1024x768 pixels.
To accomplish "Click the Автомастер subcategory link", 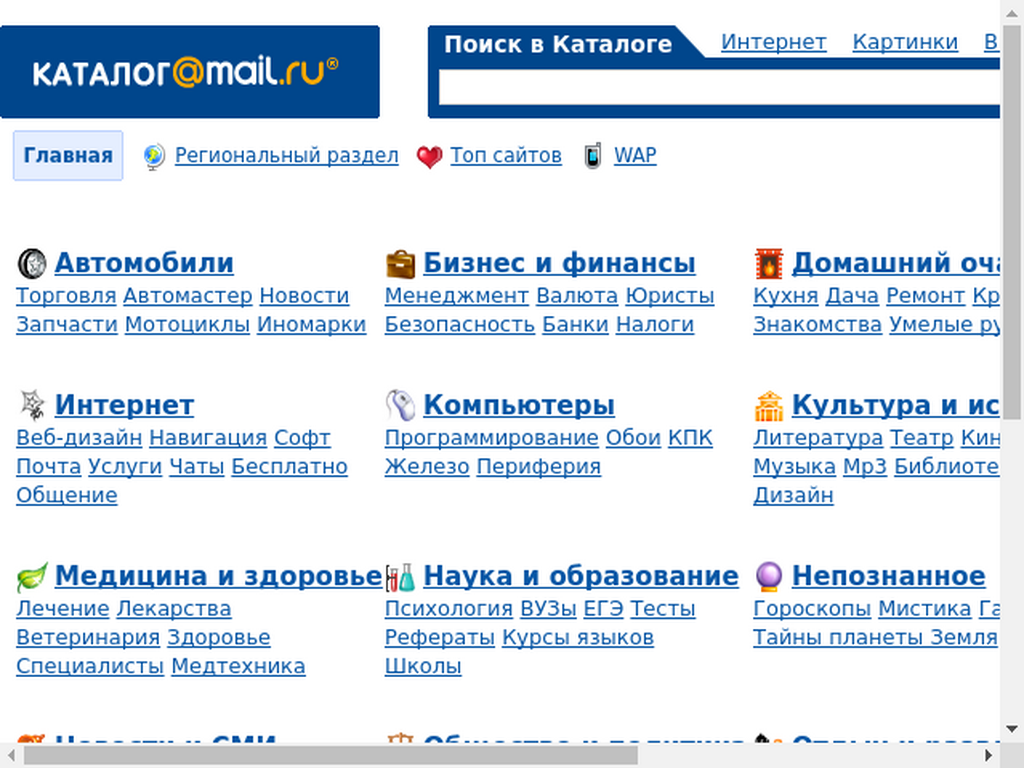I will pyautogui.click(x=187, y=296).
